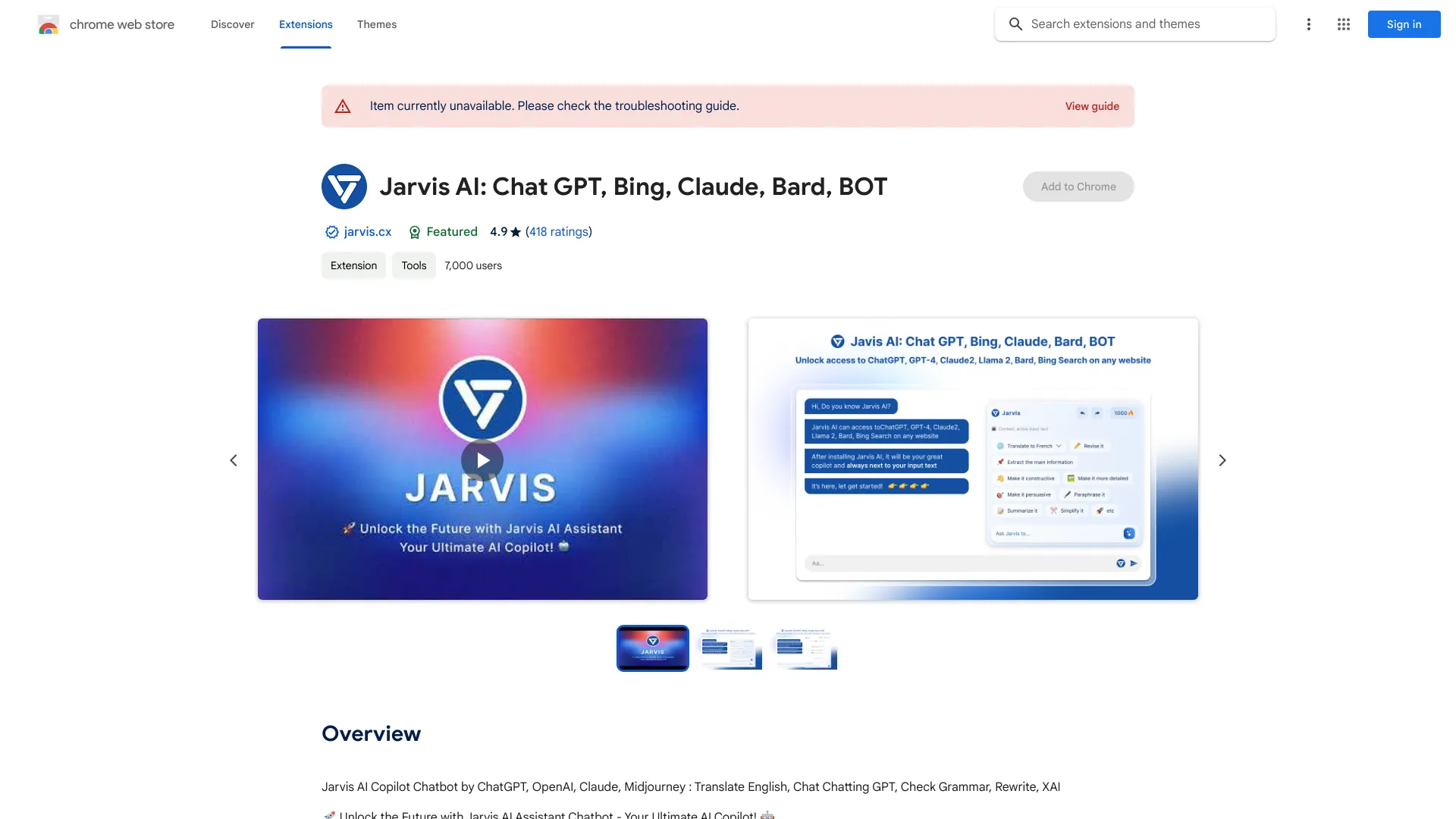Click the Chrome Web Store rainbow logo

(49, 24)
